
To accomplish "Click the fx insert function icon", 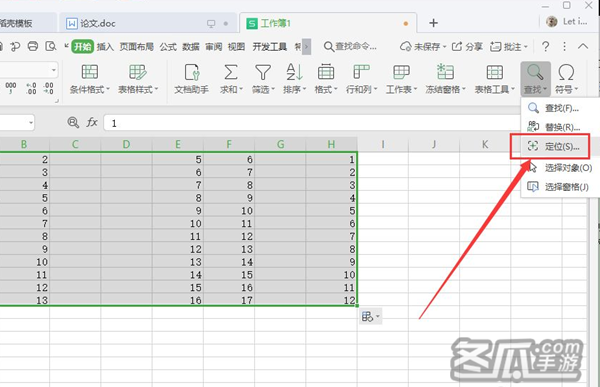I will (92, 122).
